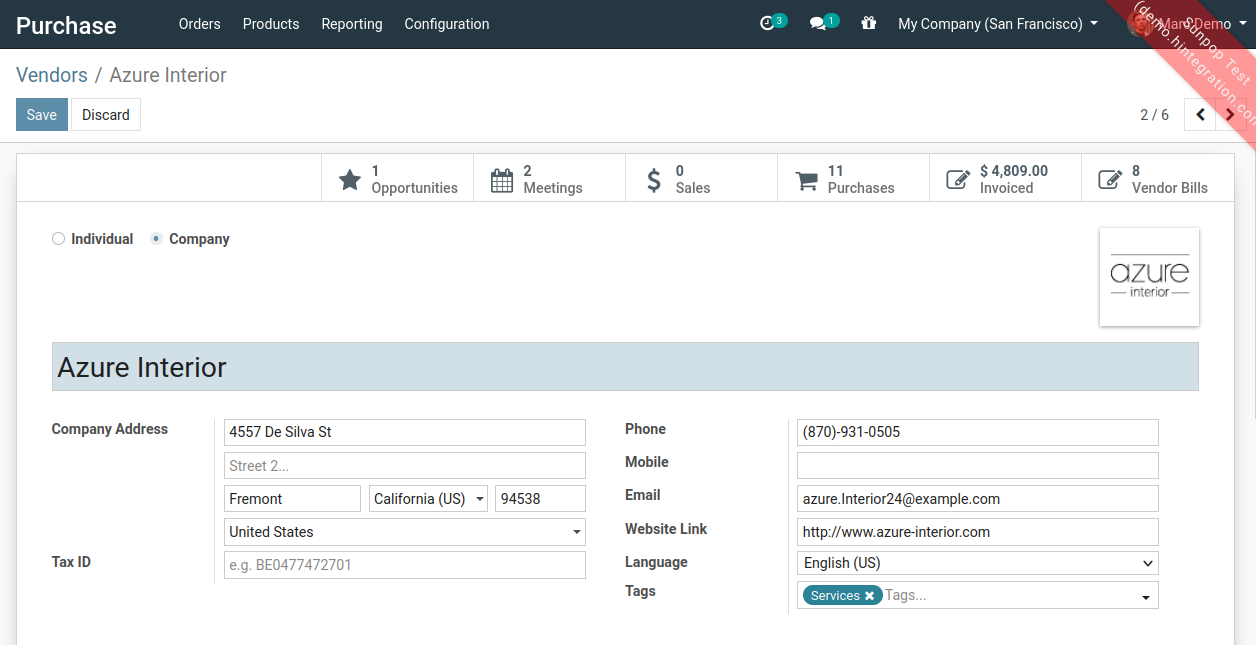Select the Company radio option
Viewport: 1256px width, 645px height.
156,239
